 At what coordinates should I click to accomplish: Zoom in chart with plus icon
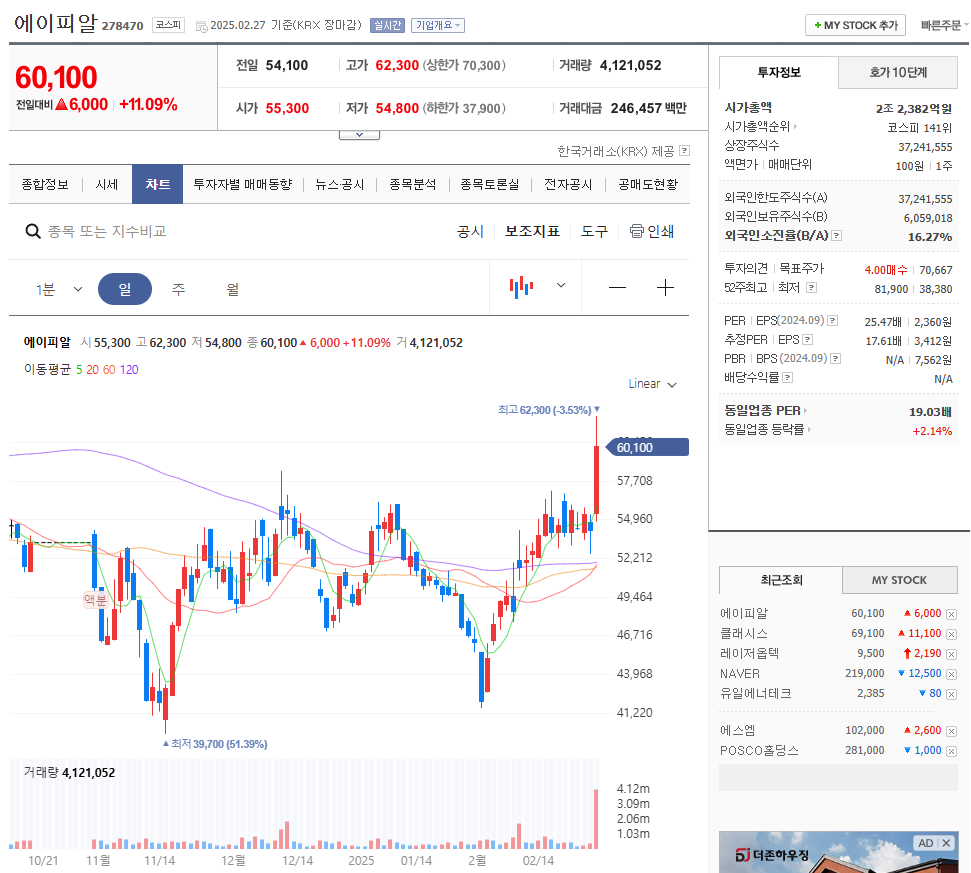[665, 287]
